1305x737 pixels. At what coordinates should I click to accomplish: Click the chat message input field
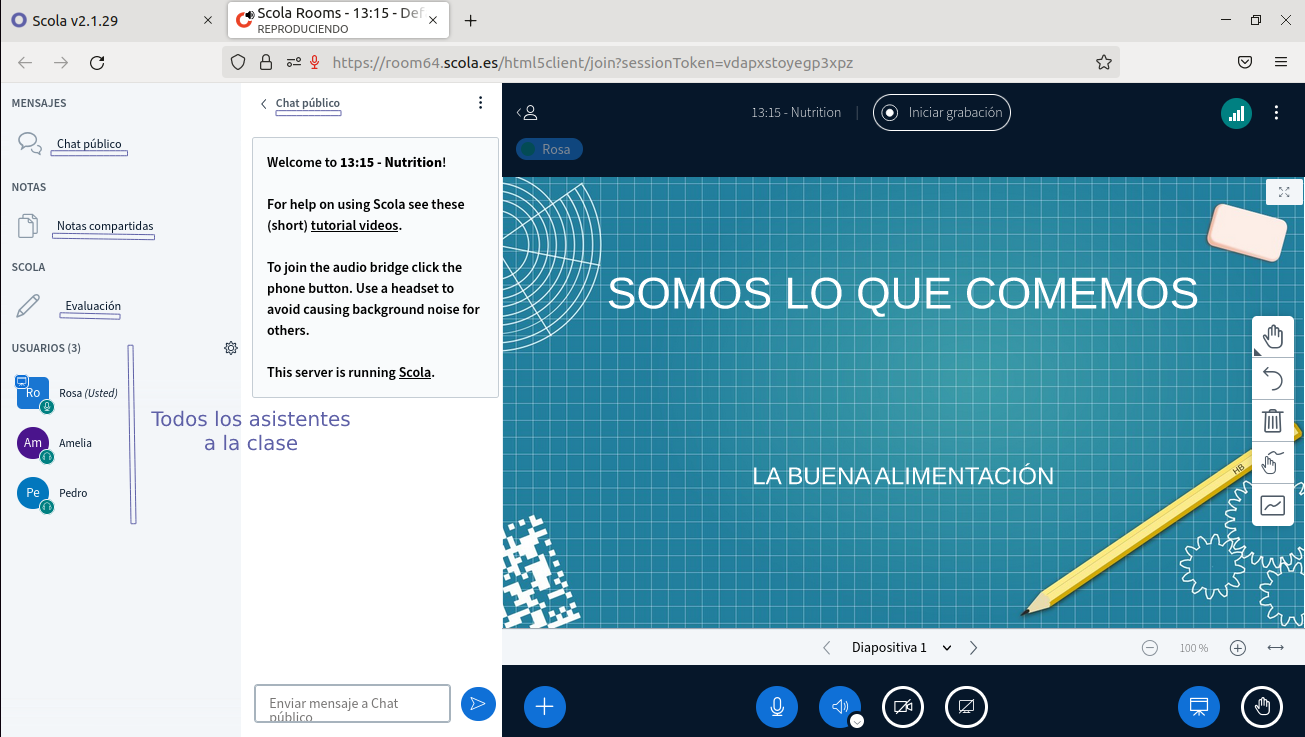click(352, 704)
